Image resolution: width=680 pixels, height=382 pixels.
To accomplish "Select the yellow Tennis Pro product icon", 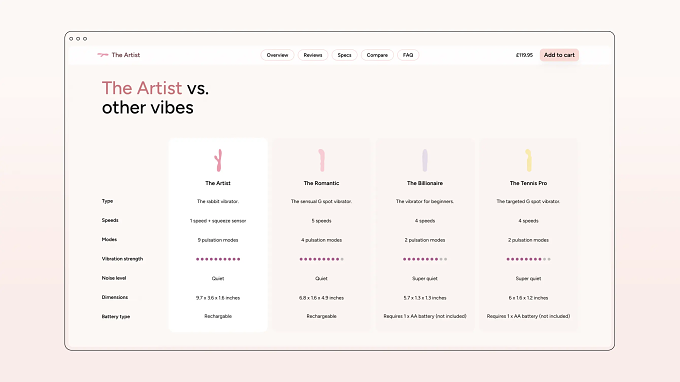I will point(529,160).
